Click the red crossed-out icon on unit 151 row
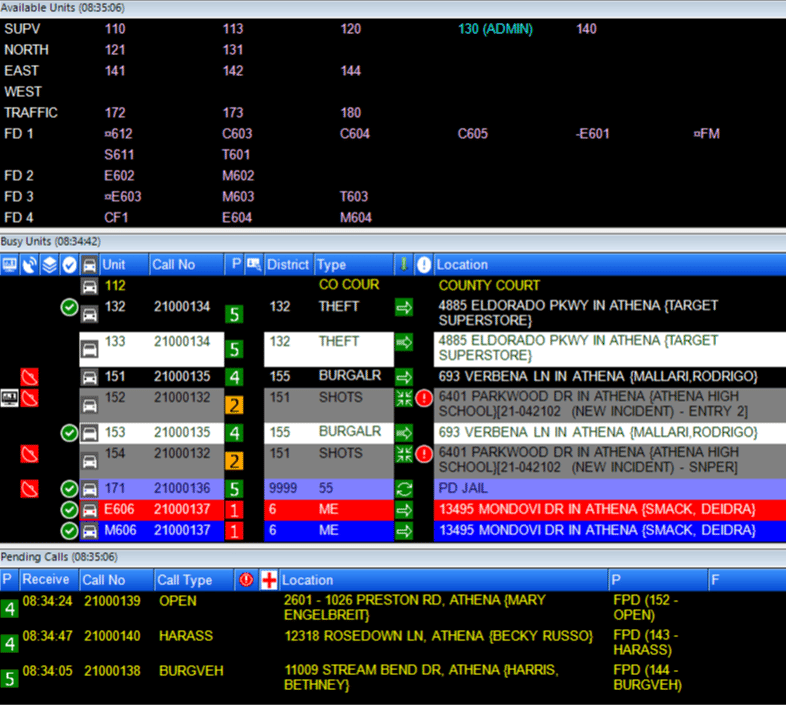The width and height of the screenshot is (786, 705). point(30,377)
